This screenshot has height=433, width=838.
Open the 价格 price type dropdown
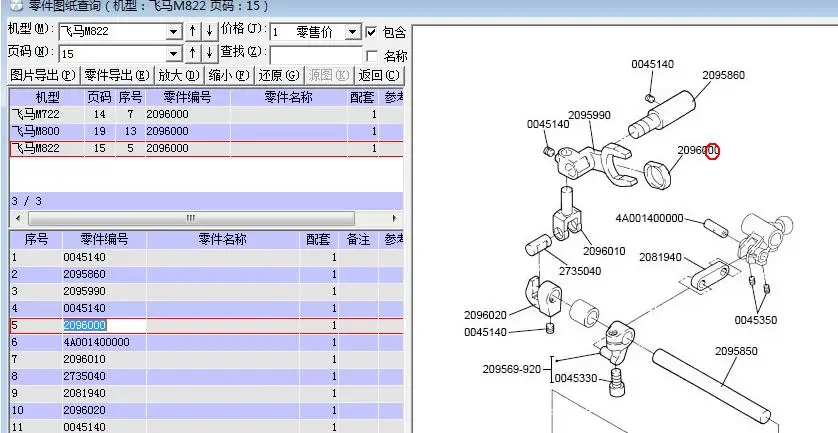[353, 33]
